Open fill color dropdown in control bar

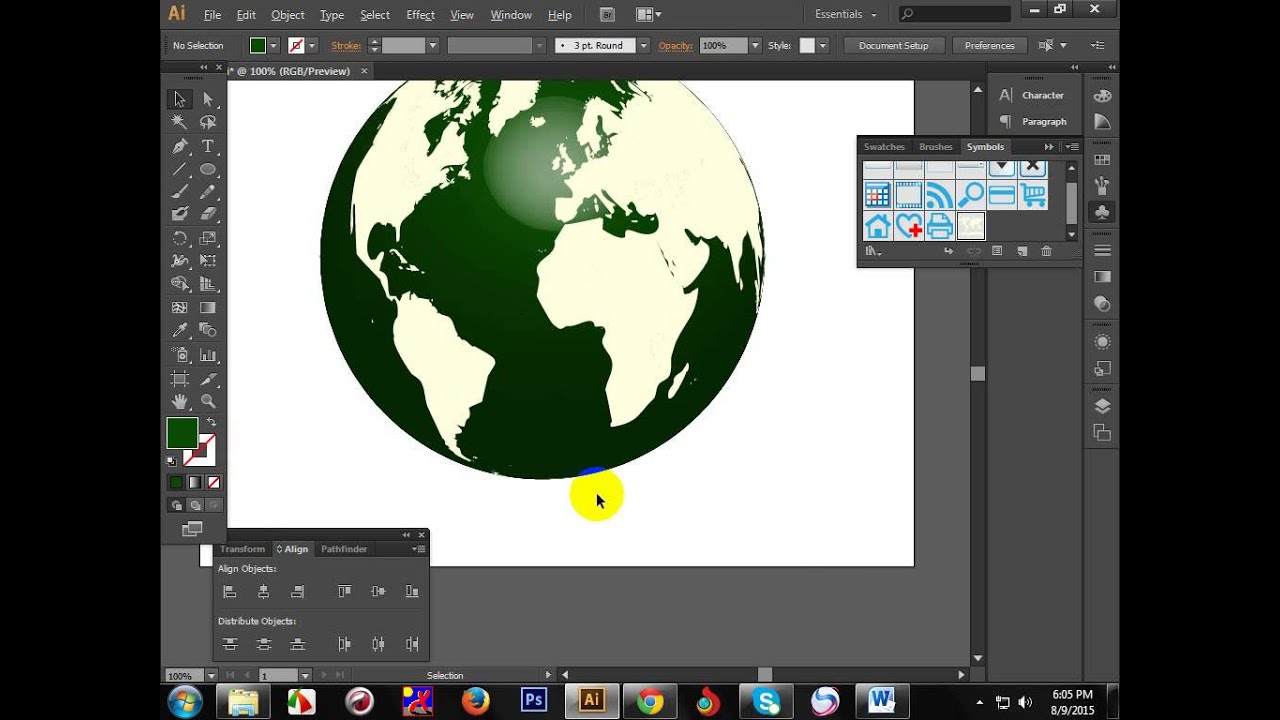273,46
